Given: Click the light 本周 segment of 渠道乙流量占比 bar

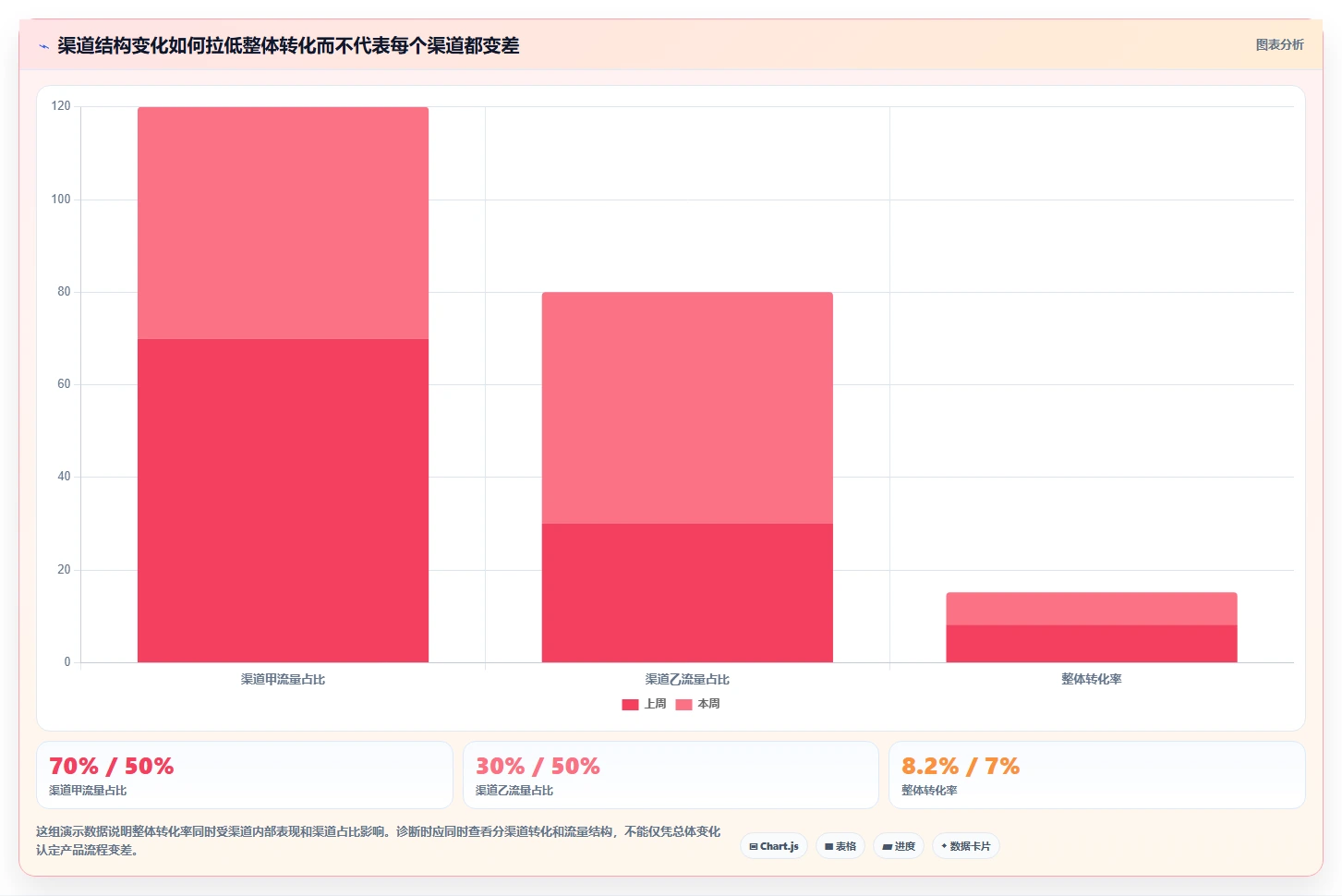Looking at the screenshot, I should click(x=687, y=408).
